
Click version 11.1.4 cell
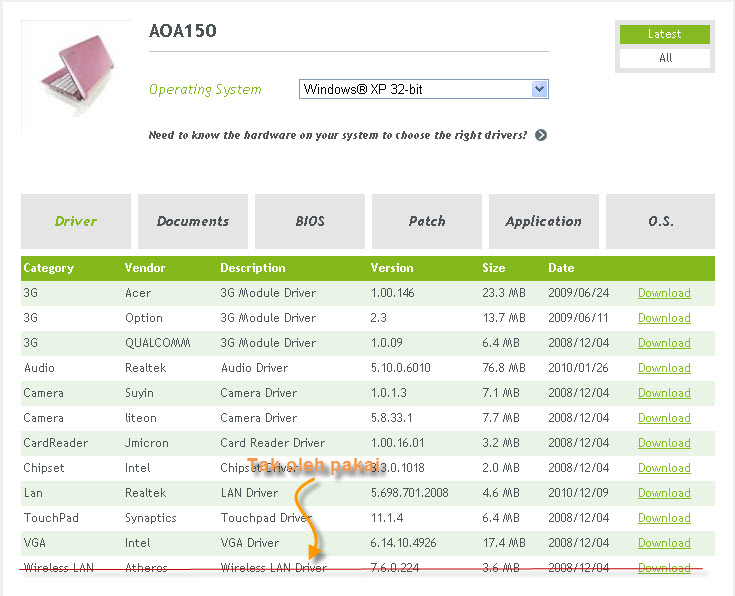[x=387, y=518]
